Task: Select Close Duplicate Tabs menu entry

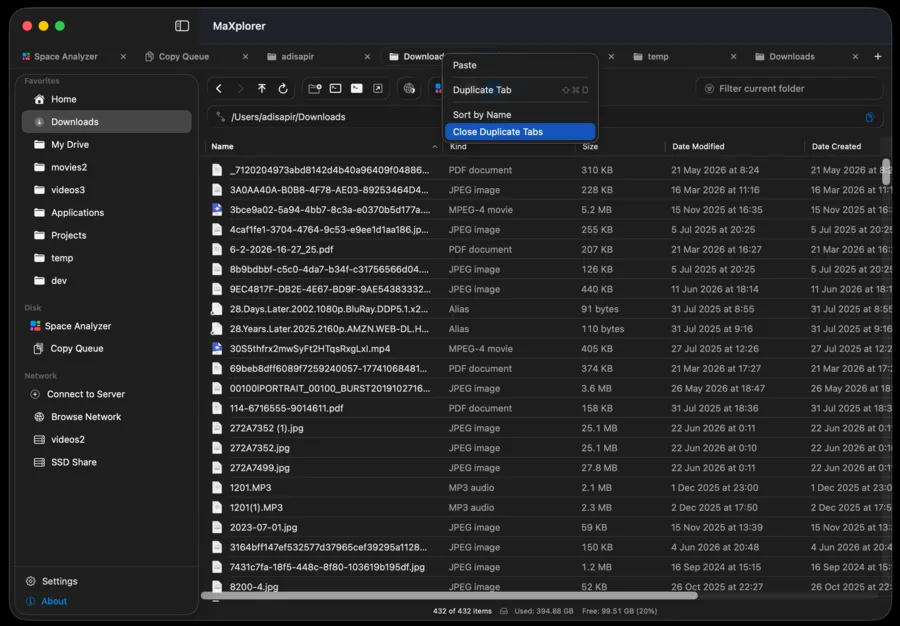Action: tap(520, 132)
